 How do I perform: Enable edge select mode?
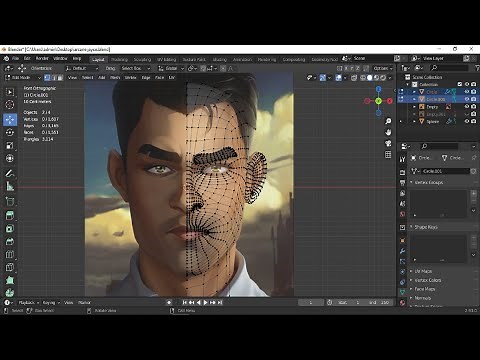(x=54, y=77)
